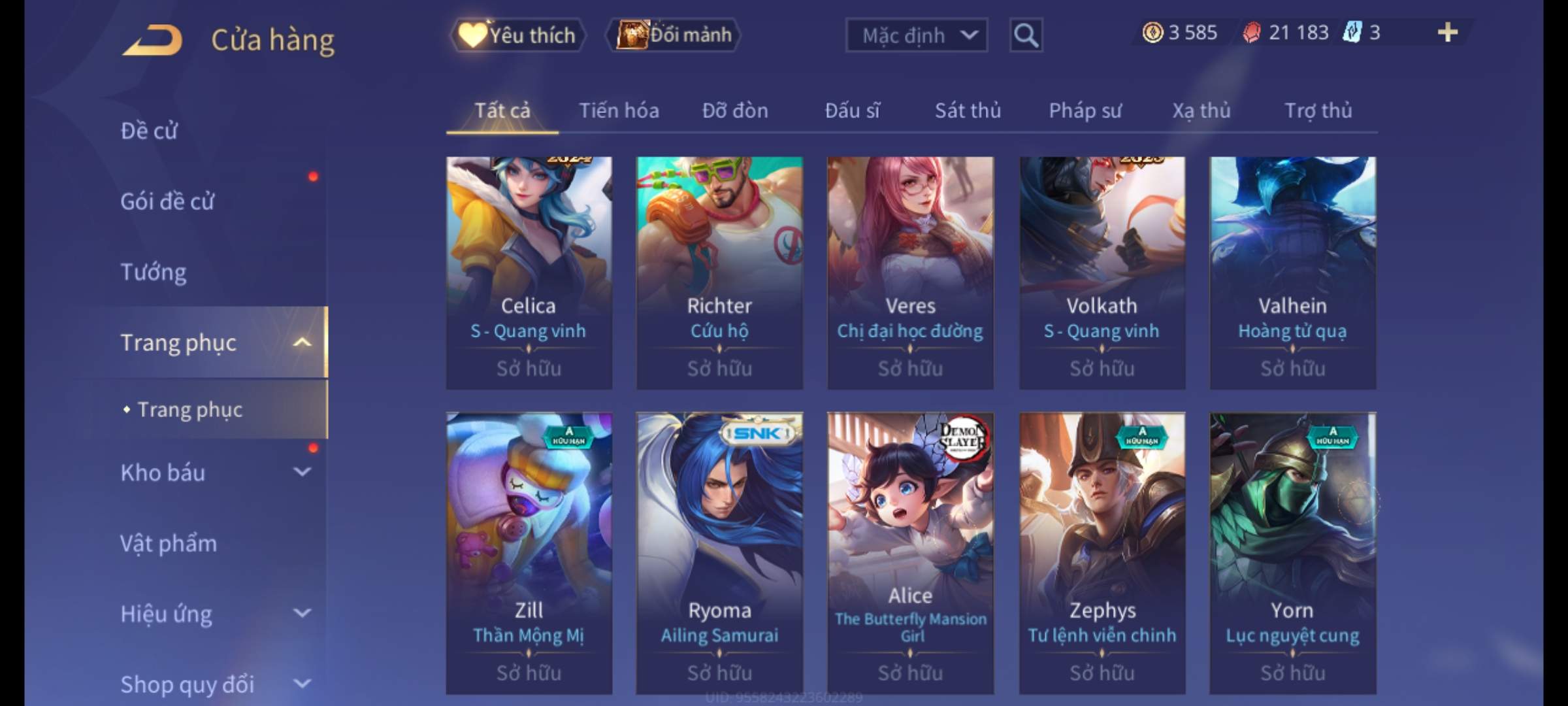Expand the Hiệu ứng sidebar section
1568x706 pixels.
[x=302, y=613]
